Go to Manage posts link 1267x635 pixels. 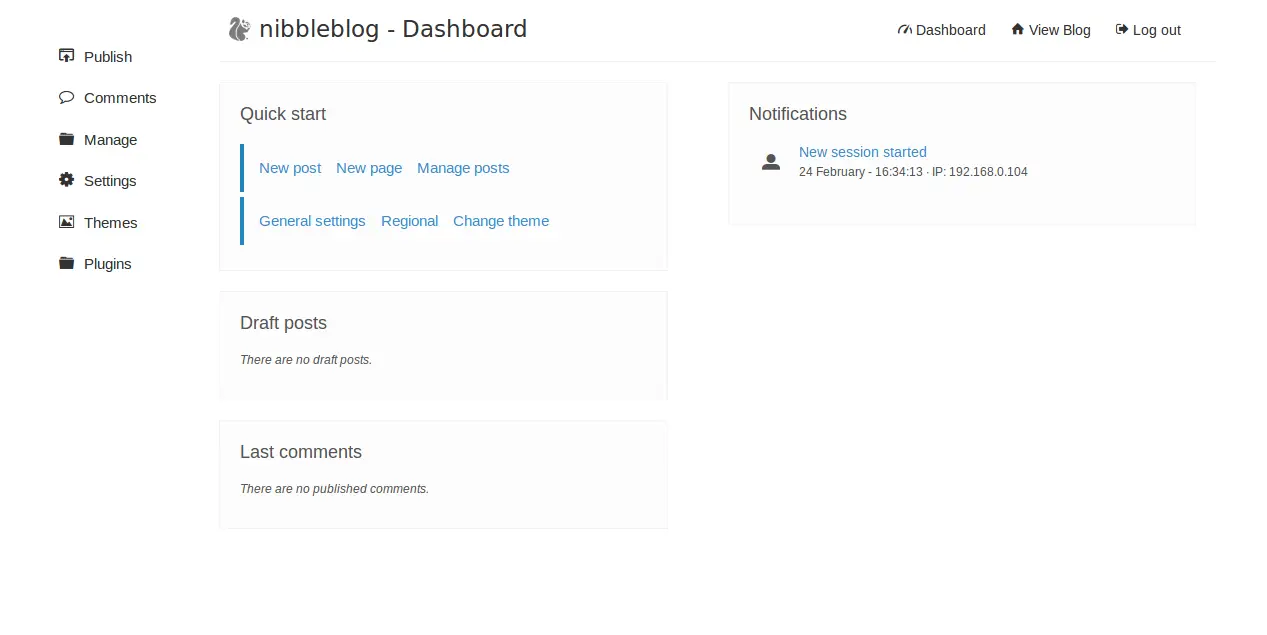click(x=463, y=168)
